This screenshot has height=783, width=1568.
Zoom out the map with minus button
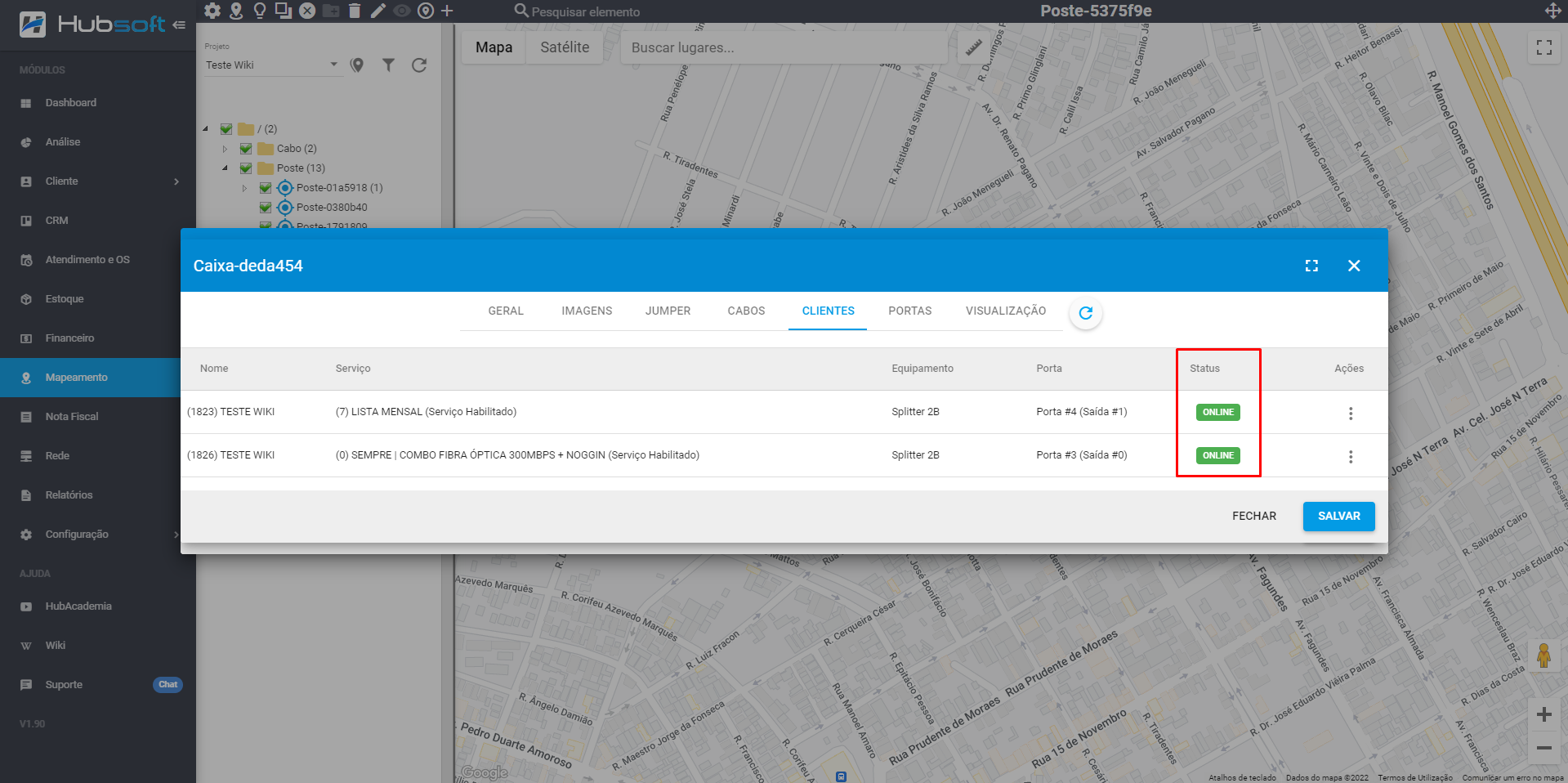coord(1544,748)
